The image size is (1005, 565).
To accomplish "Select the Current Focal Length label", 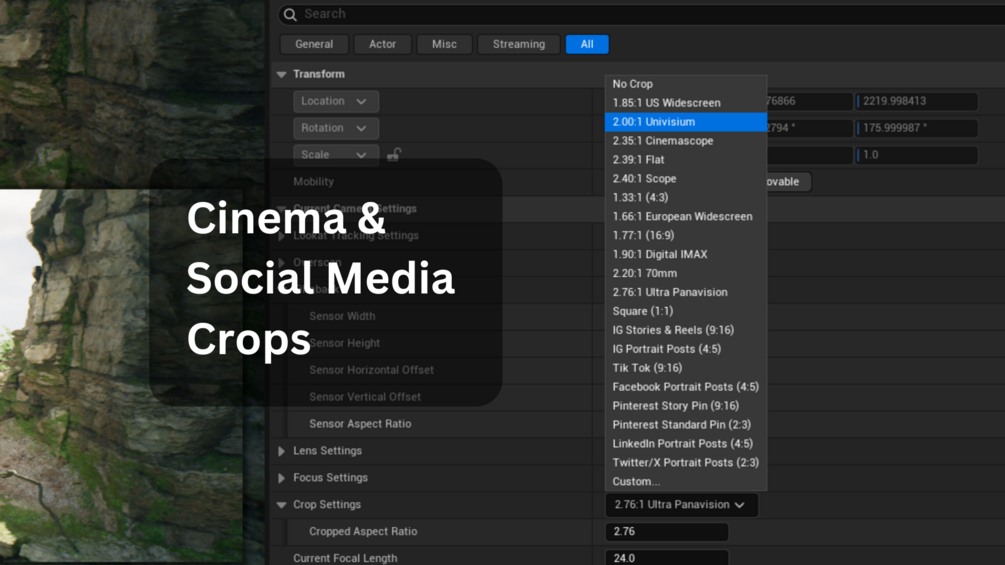I will click(345, 559).
